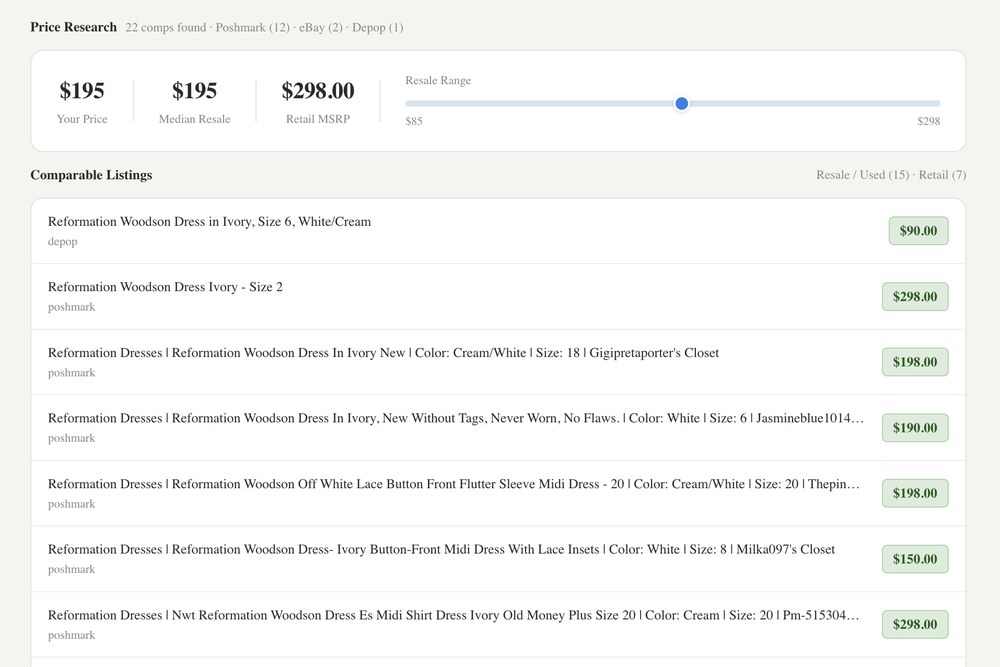
Task: Click the 'Comparable Listings' heading
Action: (x=91, y=175)
